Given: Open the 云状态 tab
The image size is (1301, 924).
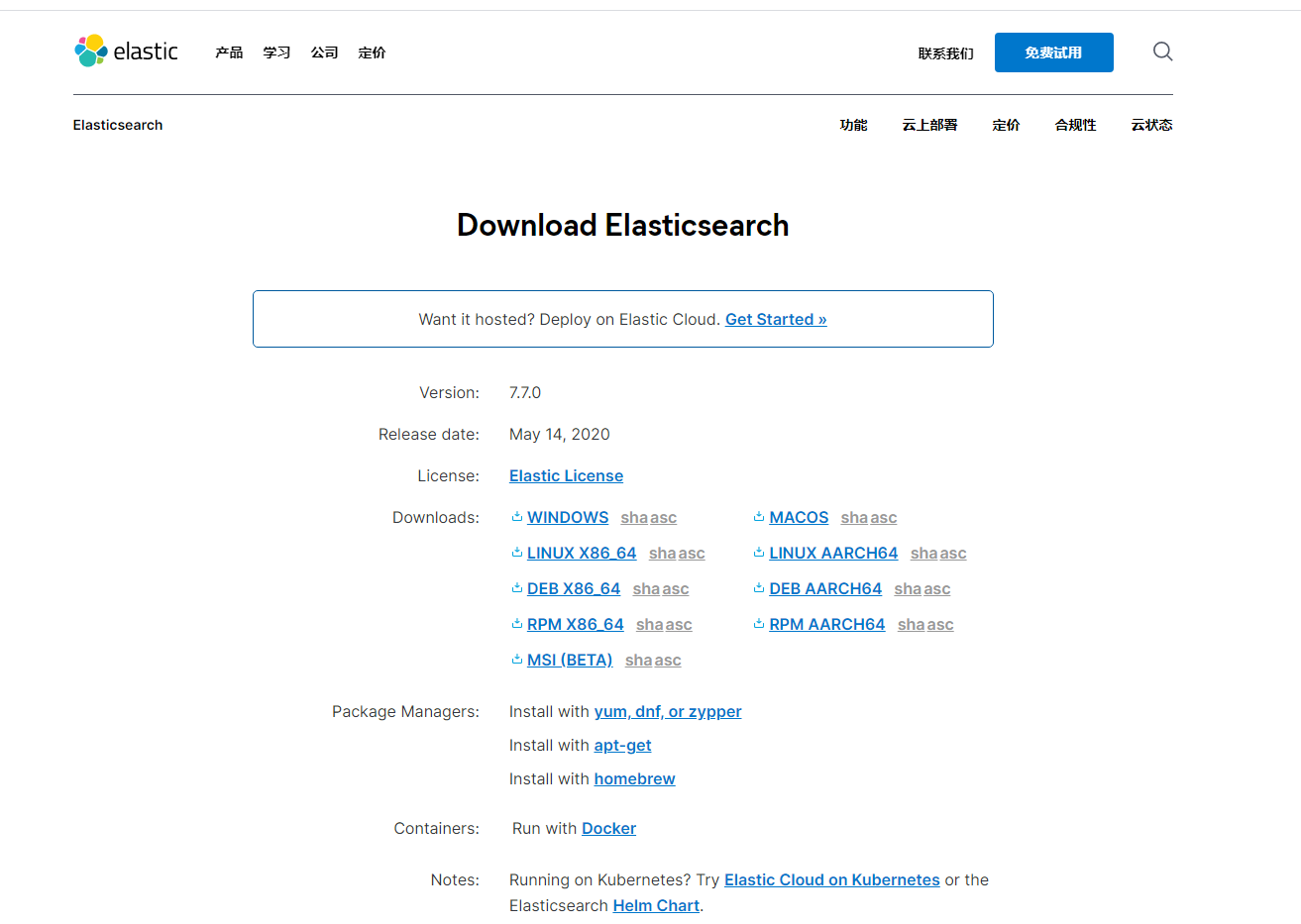Looking at the screenshot, I should tap(1151, 125).
